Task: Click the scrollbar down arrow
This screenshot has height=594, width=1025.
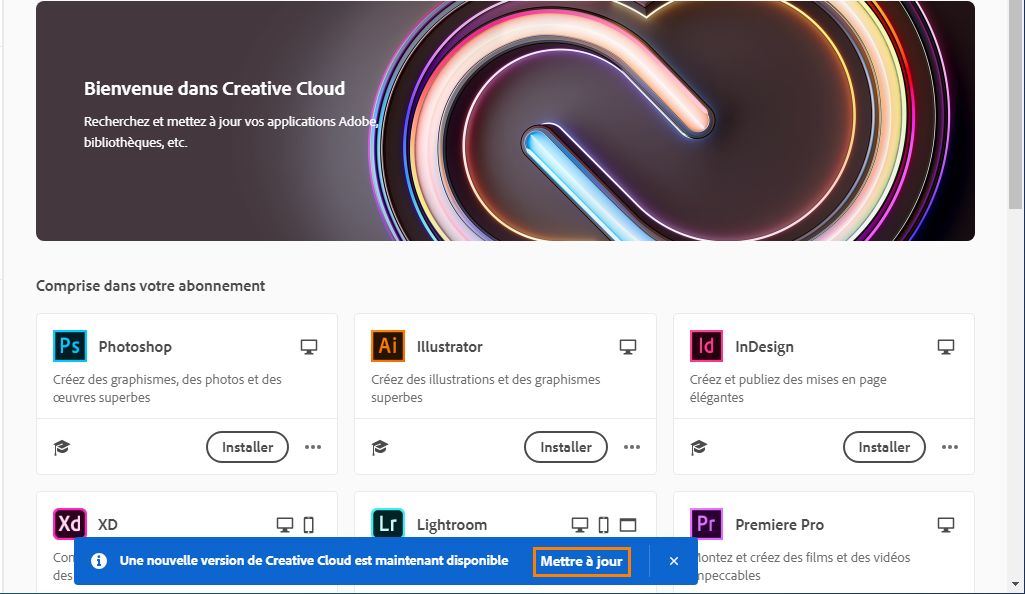Action: [x=1015, y=584]
